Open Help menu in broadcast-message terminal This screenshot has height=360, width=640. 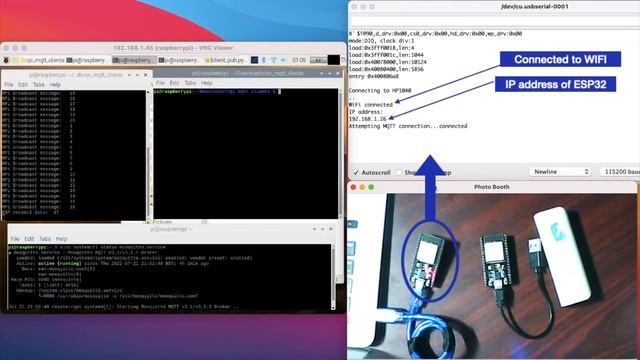55,84
